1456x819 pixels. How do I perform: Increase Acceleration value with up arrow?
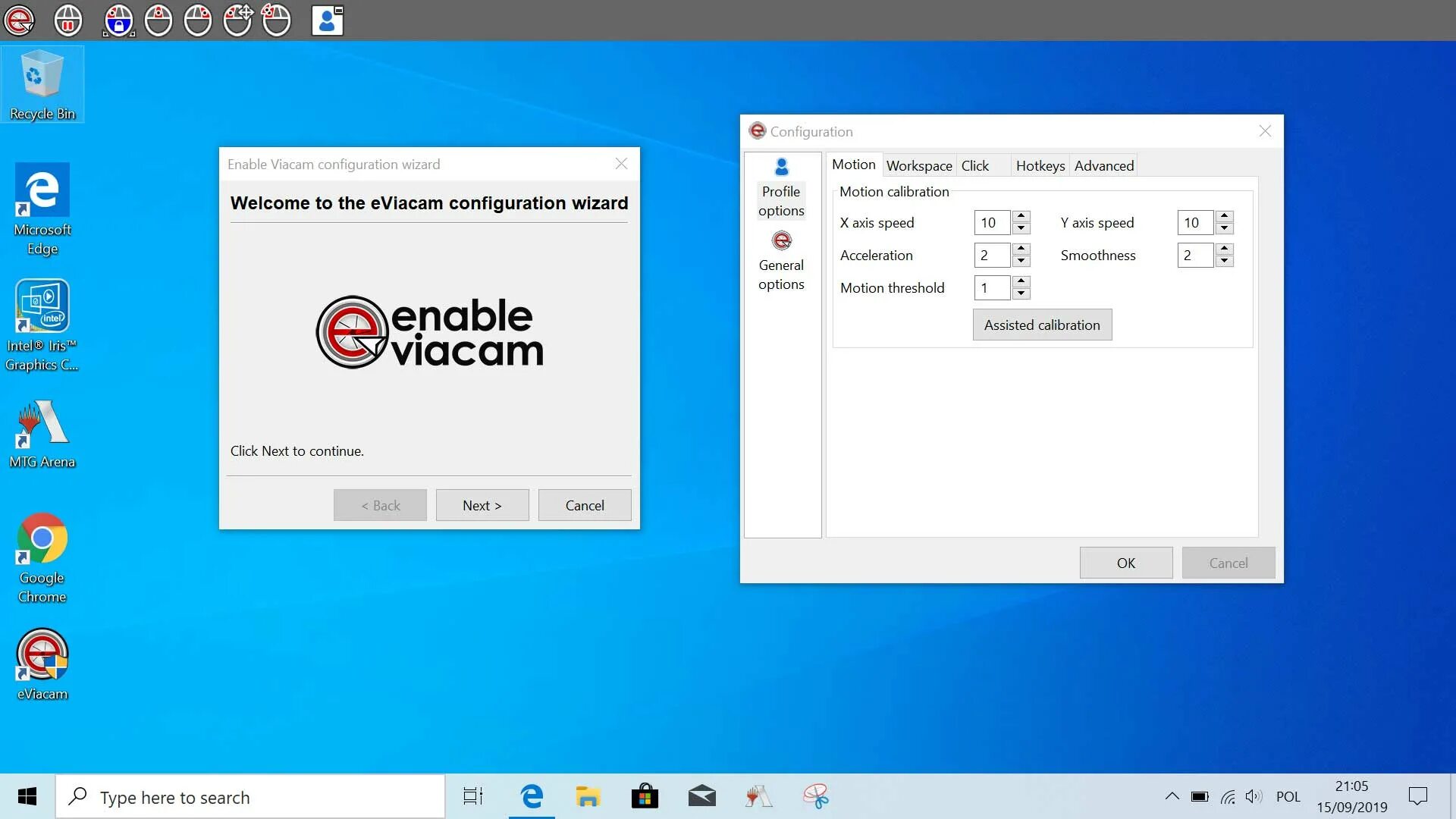(1021, 249)
